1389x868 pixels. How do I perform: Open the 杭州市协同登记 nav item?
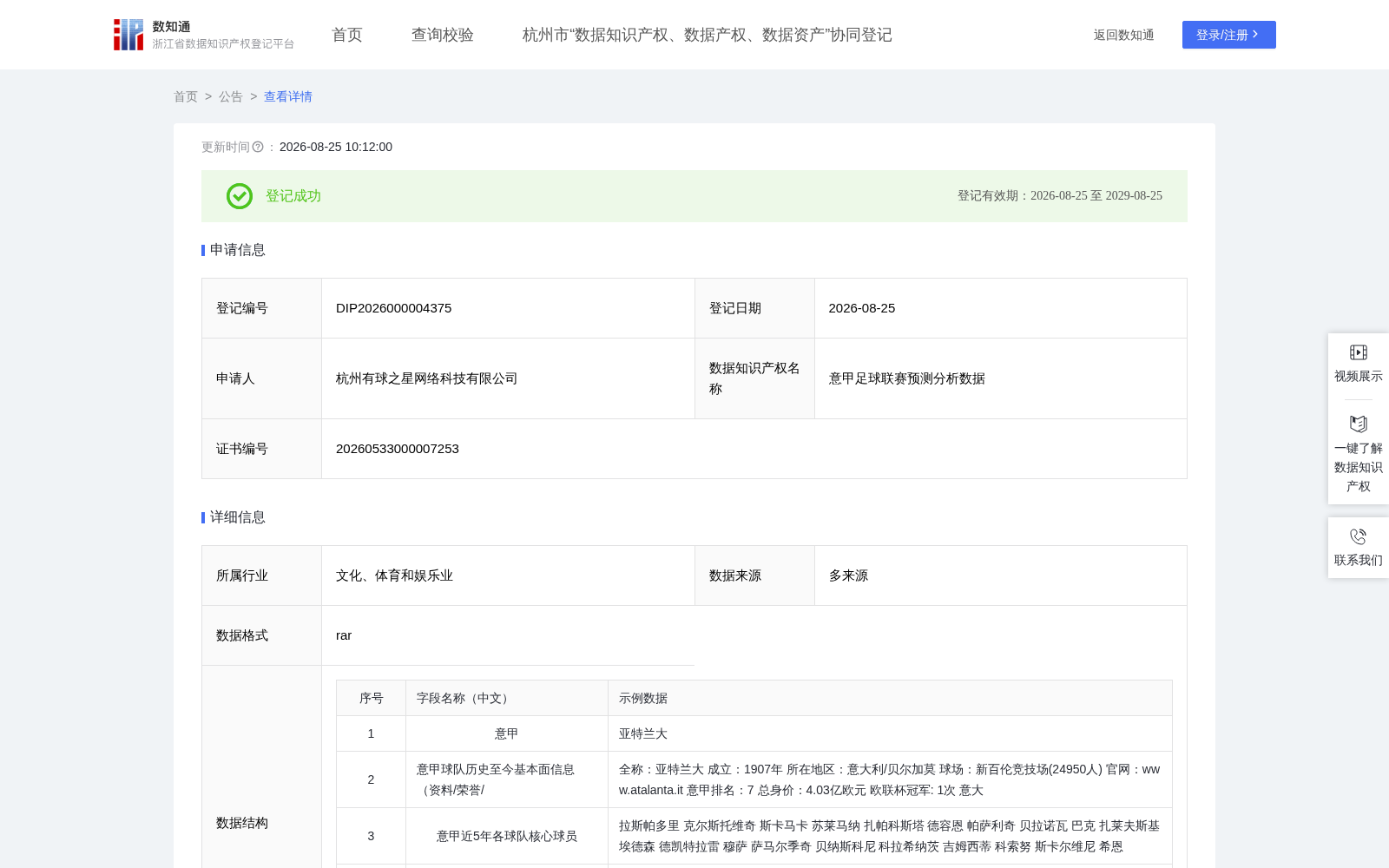coord(708,35)
